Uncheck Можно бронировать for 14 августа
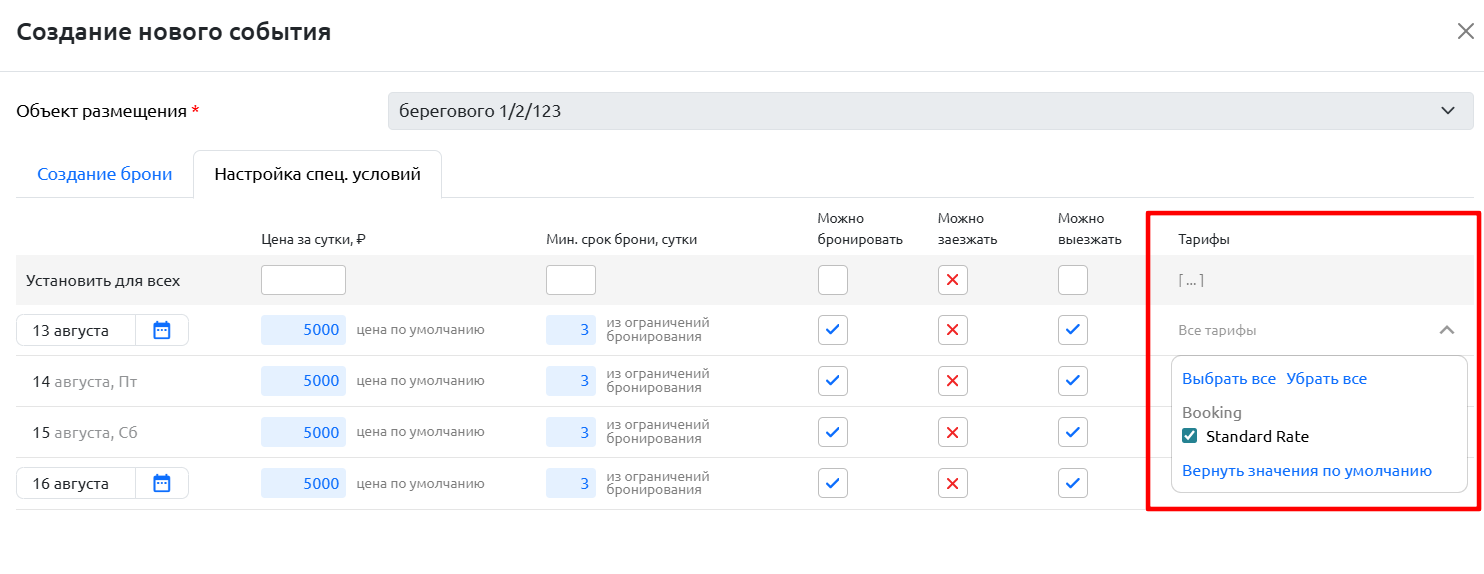 click(833, 381)
